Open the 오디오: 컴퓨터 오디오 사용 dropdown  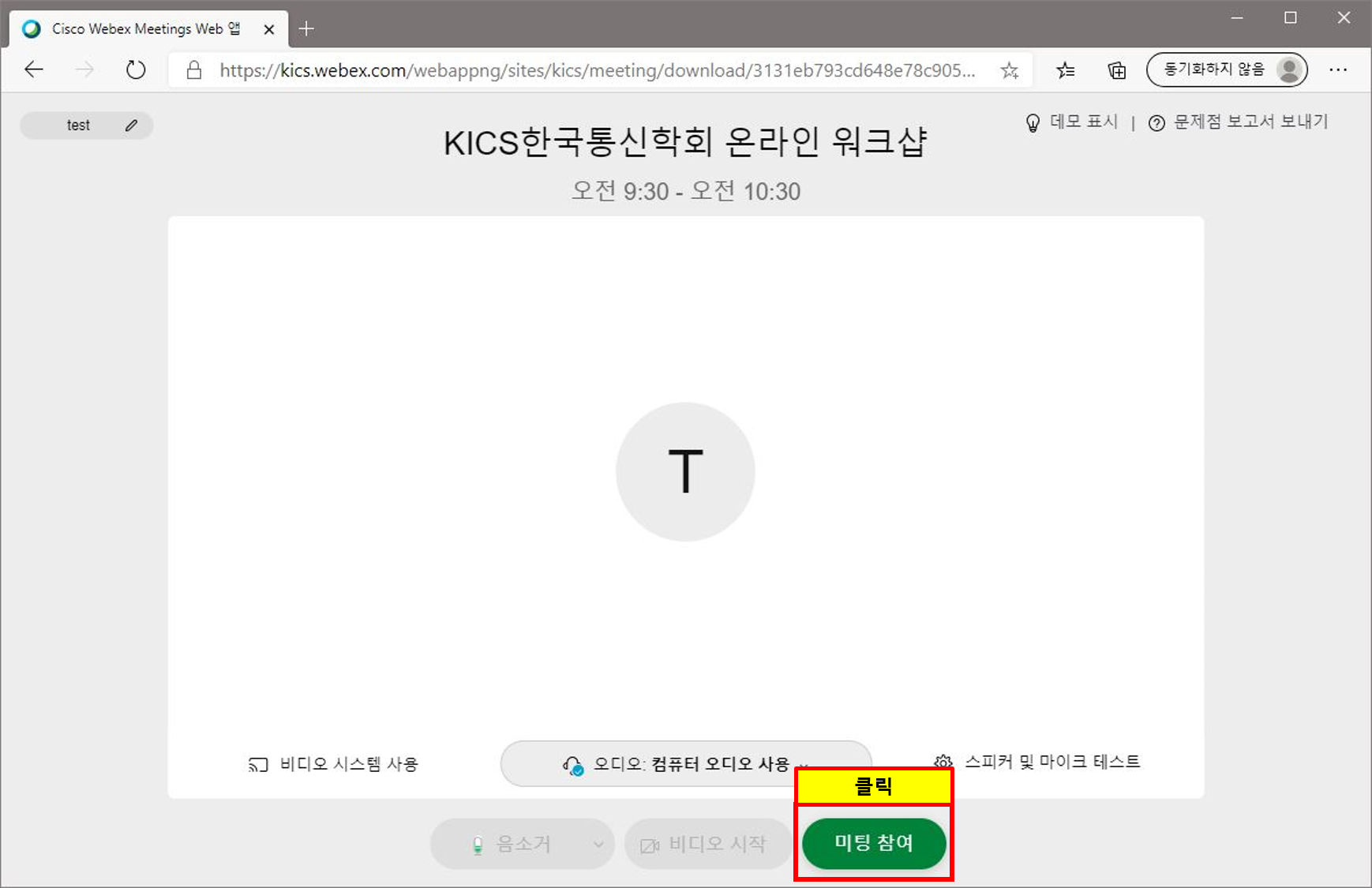[686, 763]
